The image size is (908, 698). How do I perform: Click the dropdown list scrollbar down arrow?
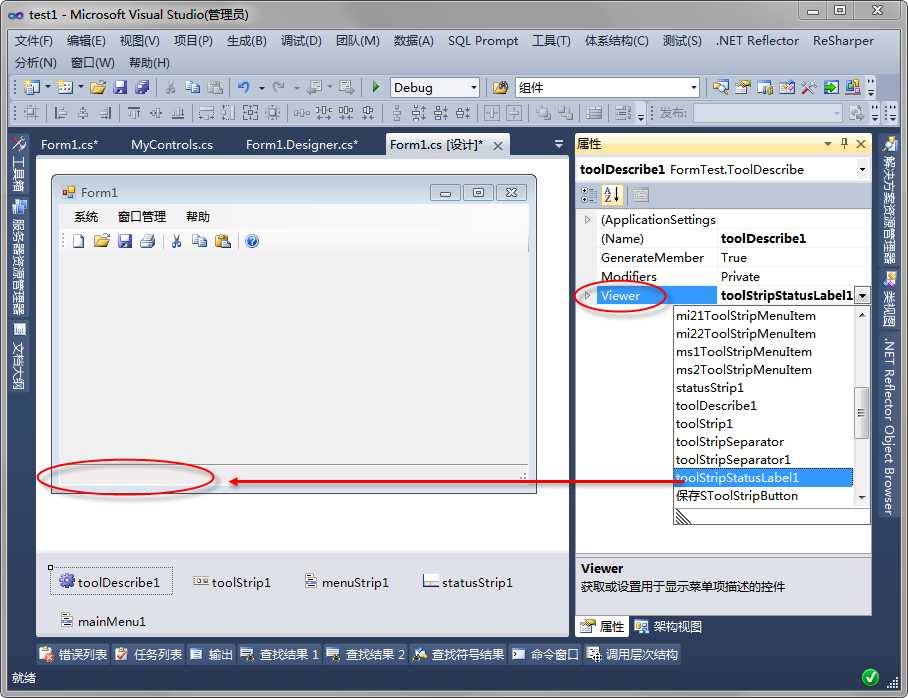tap(862, 498)
